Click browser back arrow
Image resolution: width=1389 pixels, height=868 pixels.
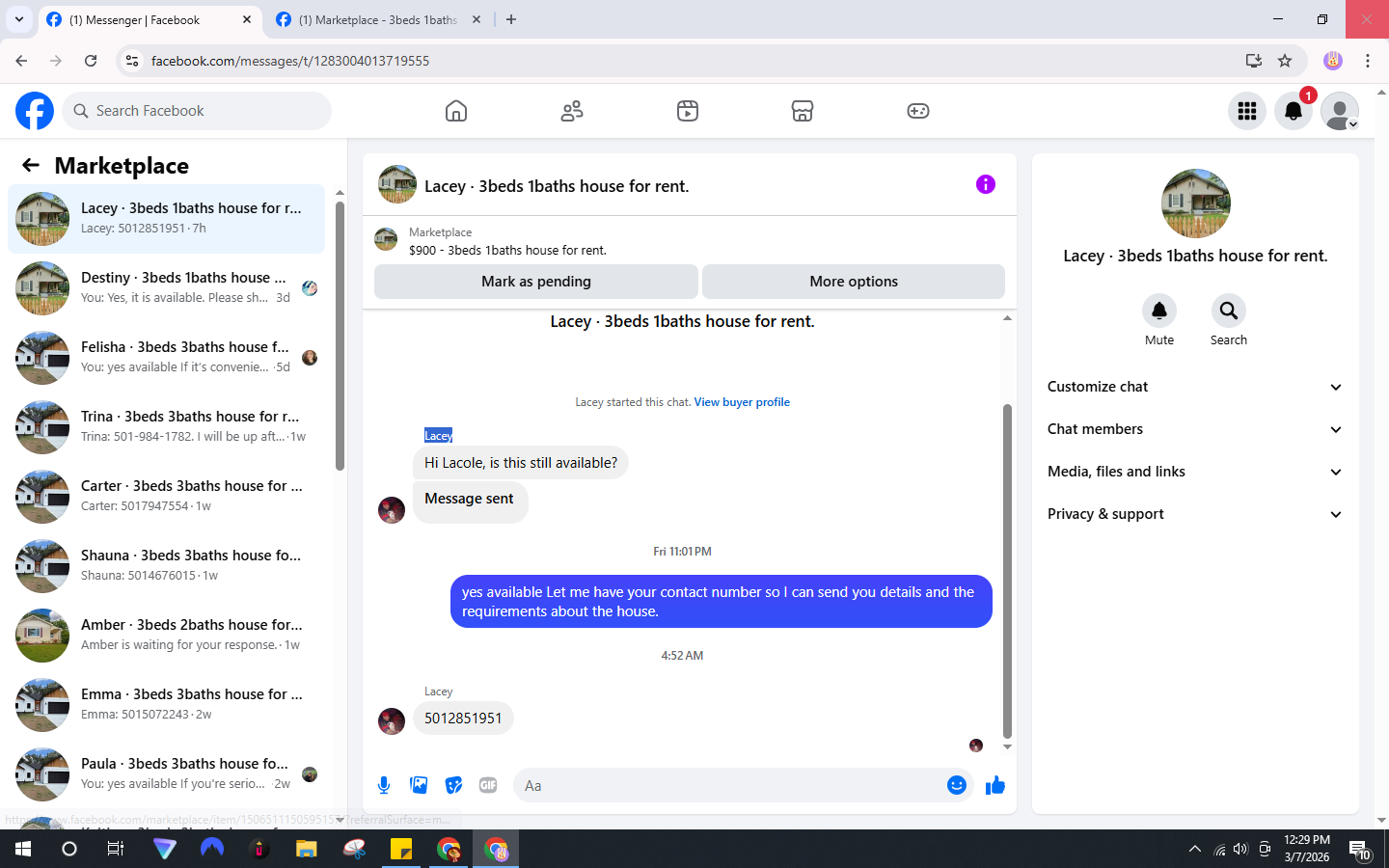tap(21, 61)
